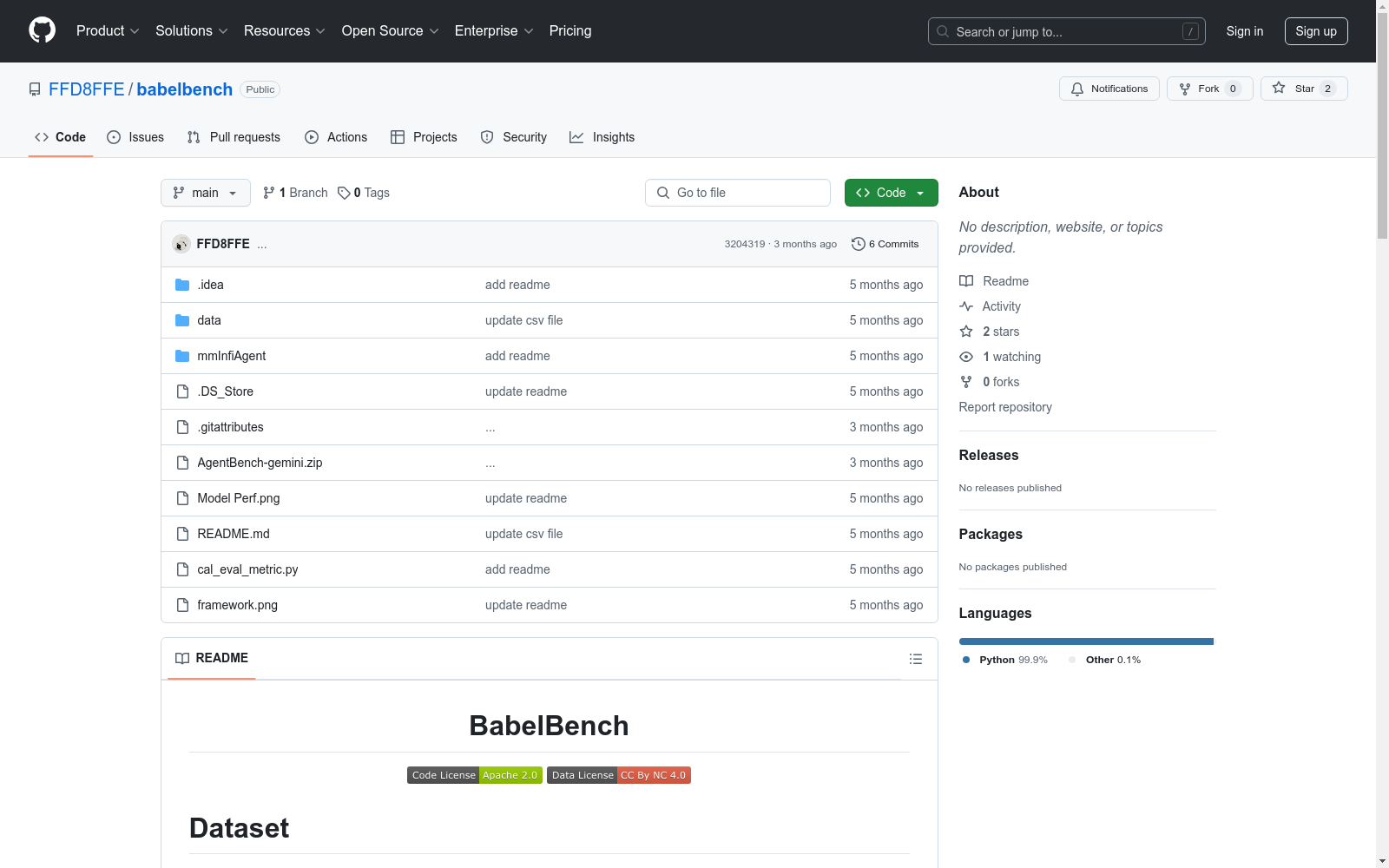Click the page vertical scrollbar thumb

pyautogui.click(x=1382, y=126)
